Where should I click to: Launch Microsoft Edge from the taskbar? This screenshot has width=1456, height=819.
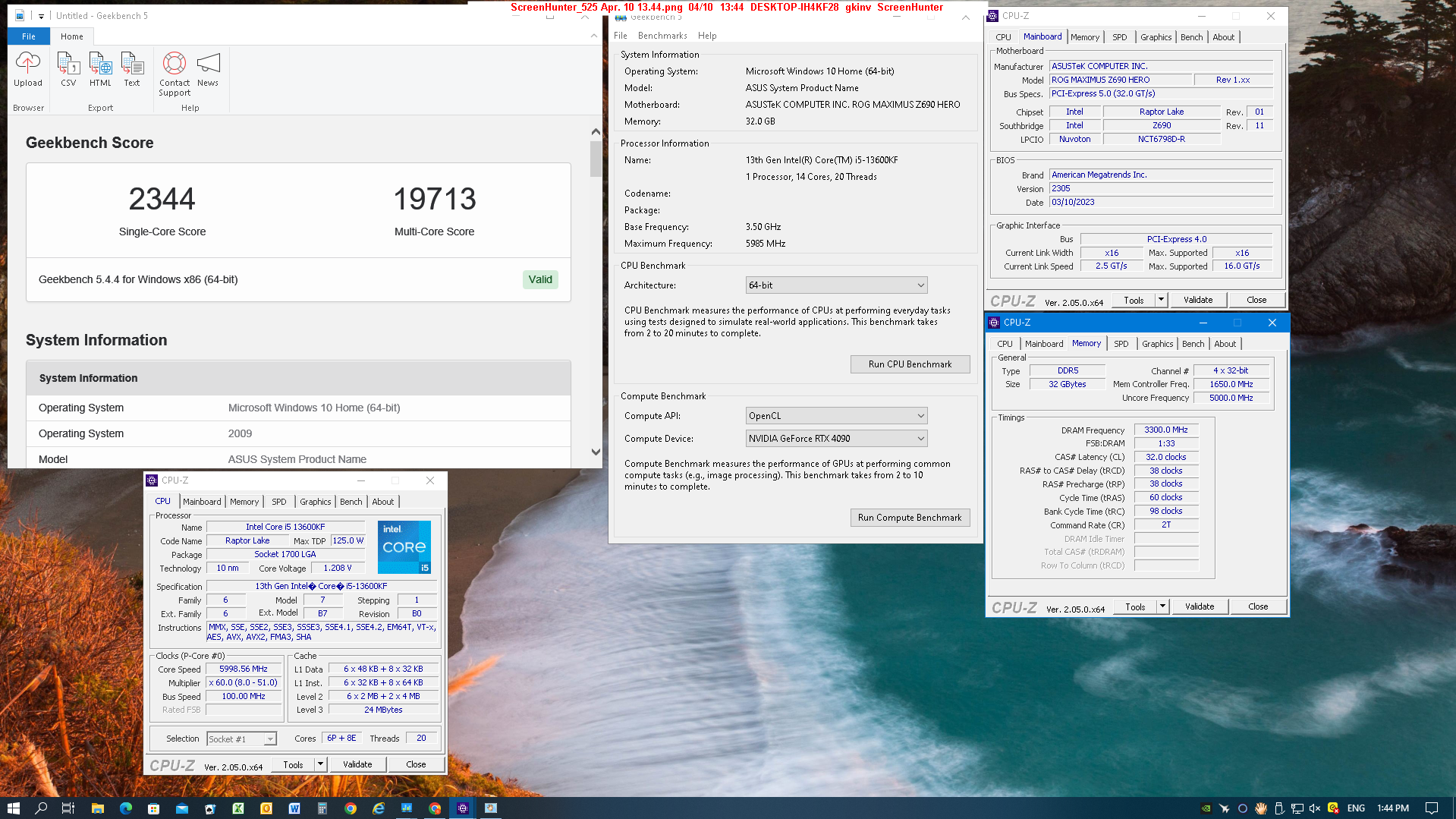[125, 808]
